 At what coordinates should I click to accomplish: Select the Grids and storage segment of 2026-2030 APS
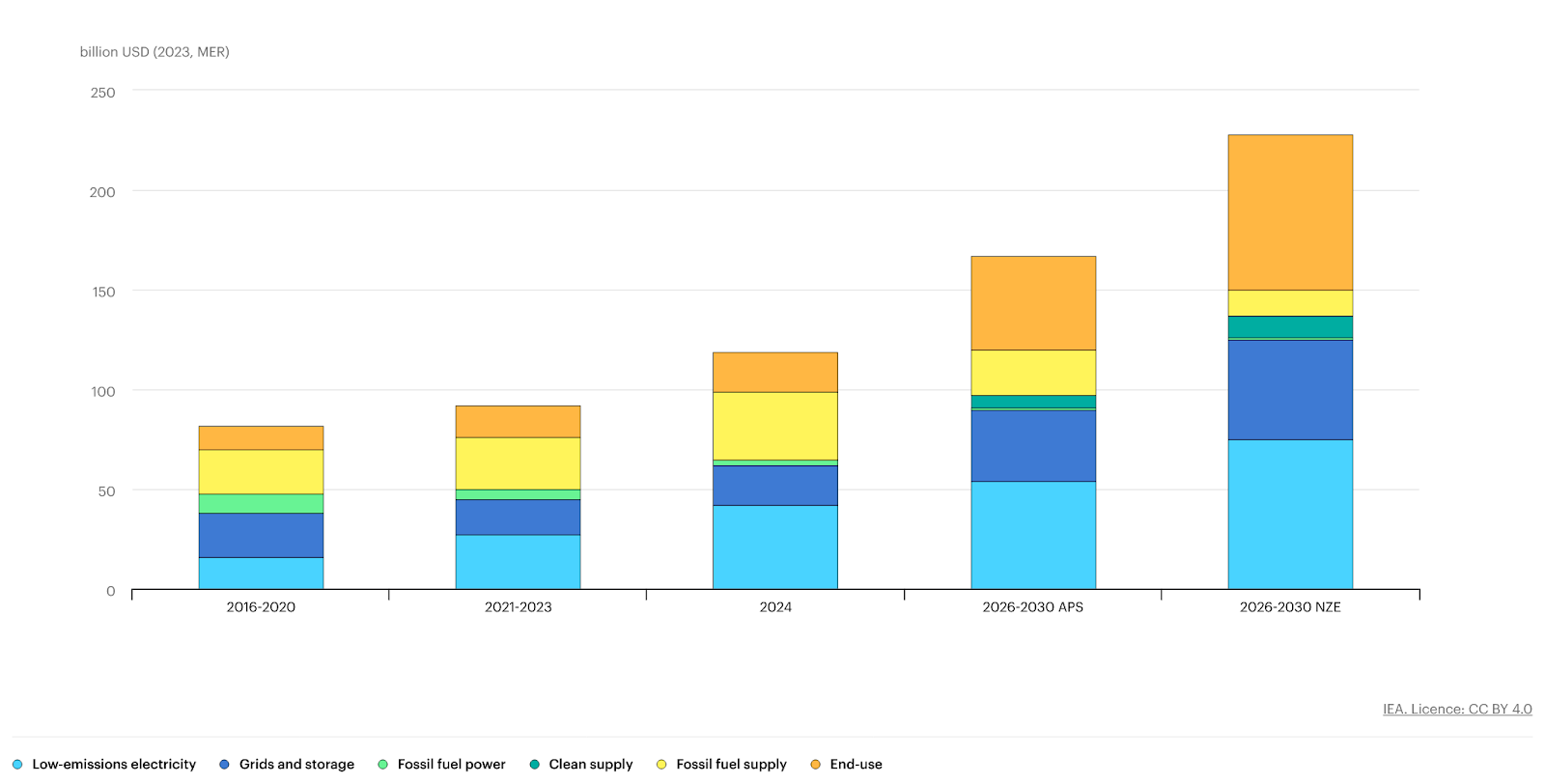click(1033, 446)
